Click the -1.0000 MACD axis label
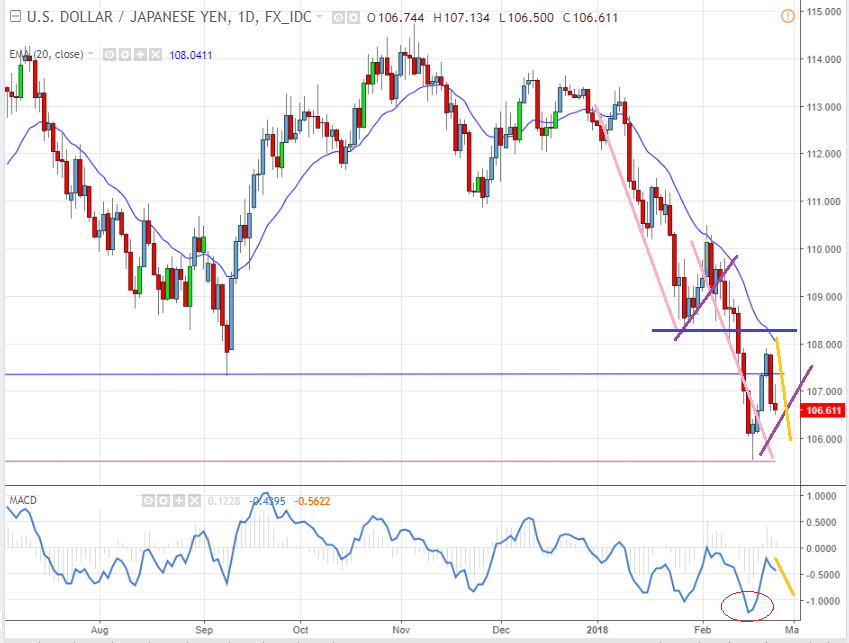Viewport: 849px width, 643px height. (822, 601)
